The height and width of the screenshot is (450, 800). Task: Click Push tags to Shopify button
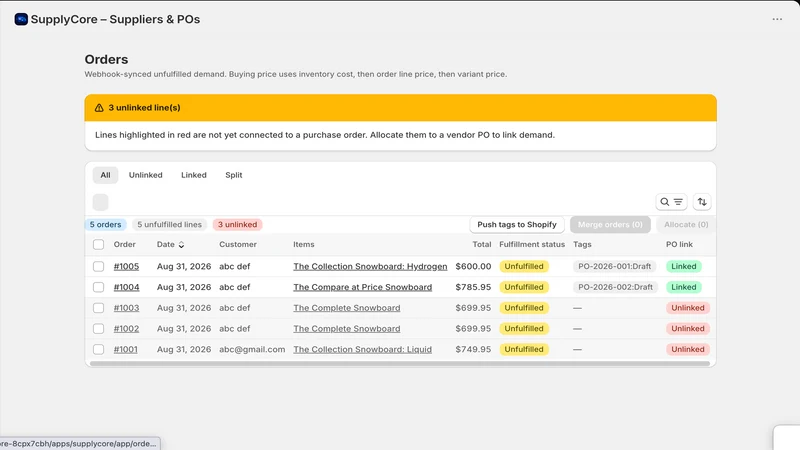tap(517, 224)
